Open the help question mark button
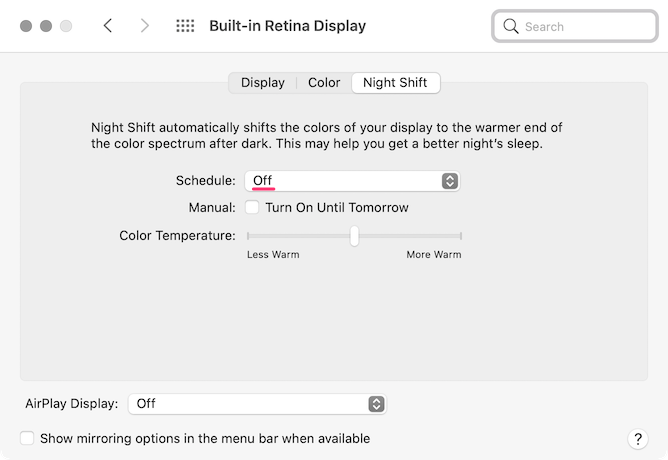This screenshot has height=460, width=668. (637, 439)
